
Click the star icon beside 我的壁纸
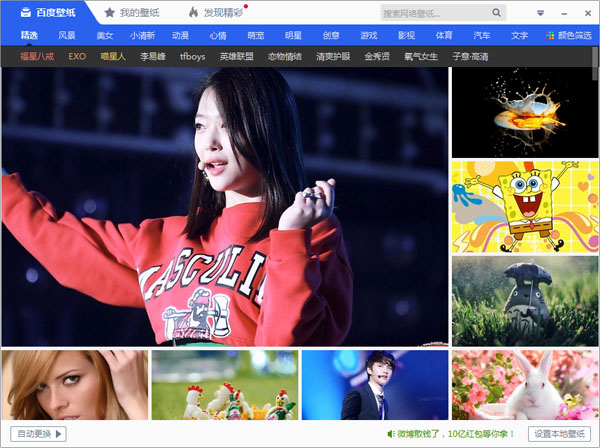click(x=109, y=13)
